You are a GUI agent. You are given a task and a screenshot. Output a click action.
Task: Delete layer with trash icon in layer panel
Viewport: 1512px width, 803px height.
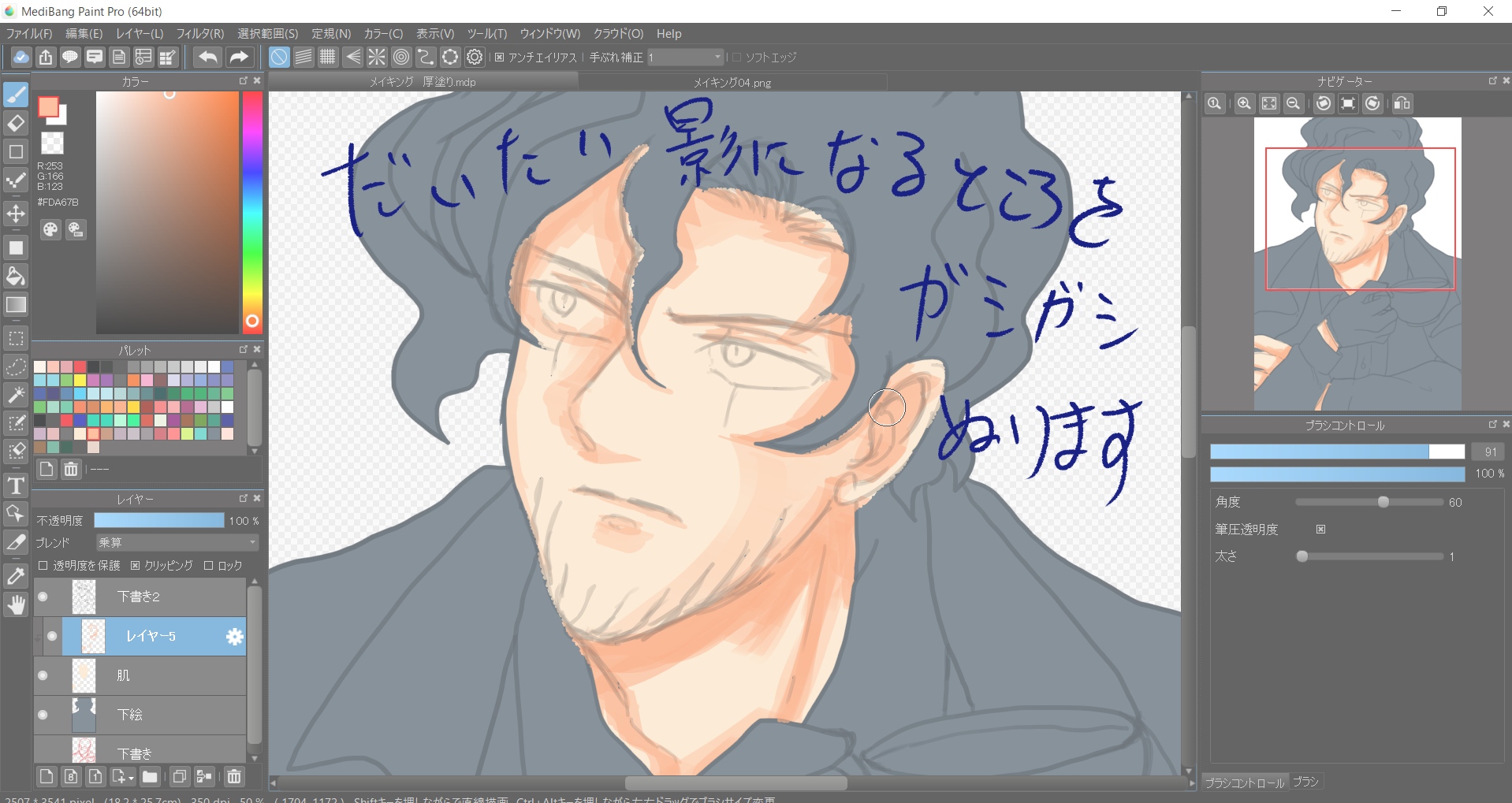[x=234, y=777]
